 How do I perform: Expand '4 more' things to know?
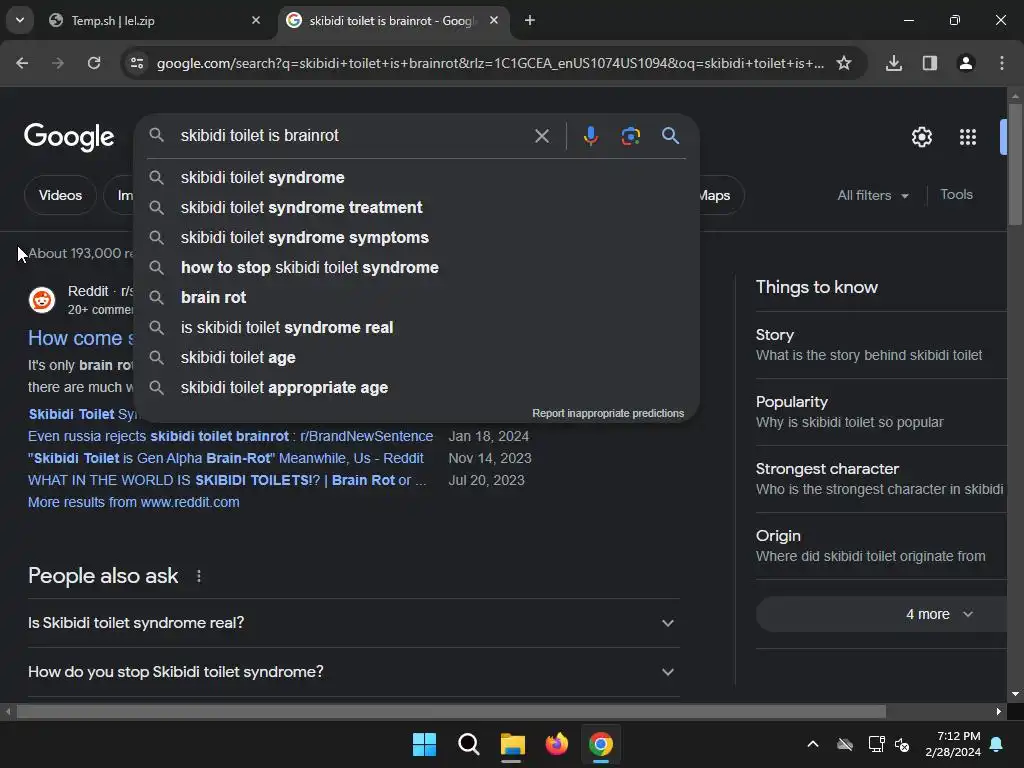(882, 615)
